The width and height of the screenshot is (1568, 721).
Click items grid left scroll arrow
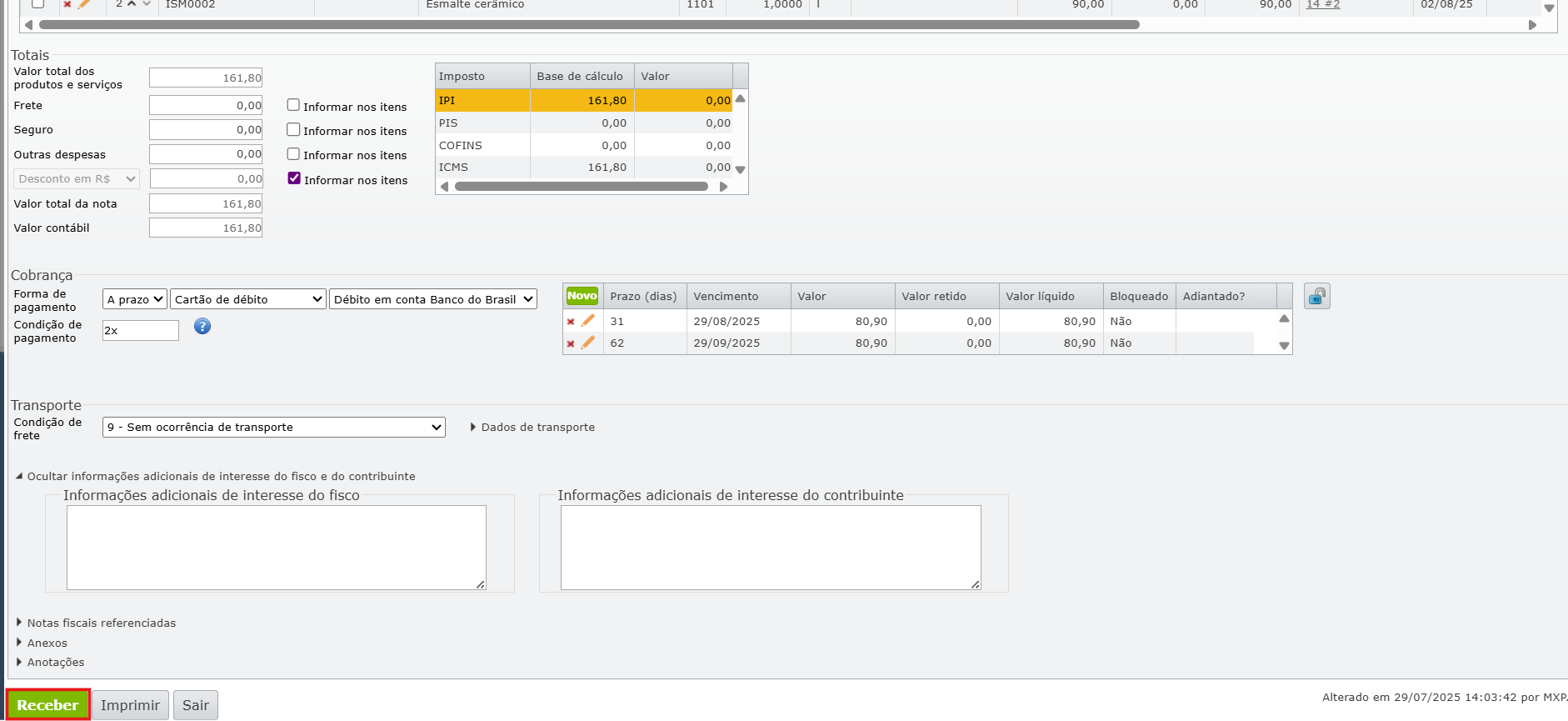coord(29,25)
